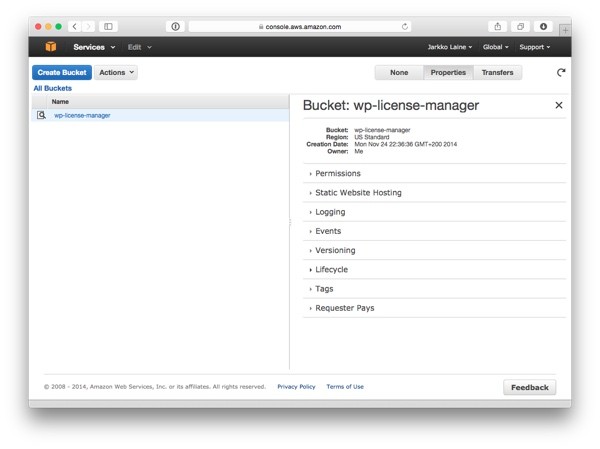Image resolution: width=600 pixels, height=449 pixels.
Task: Open the Safari share icon
Action: tap(497, 26)
